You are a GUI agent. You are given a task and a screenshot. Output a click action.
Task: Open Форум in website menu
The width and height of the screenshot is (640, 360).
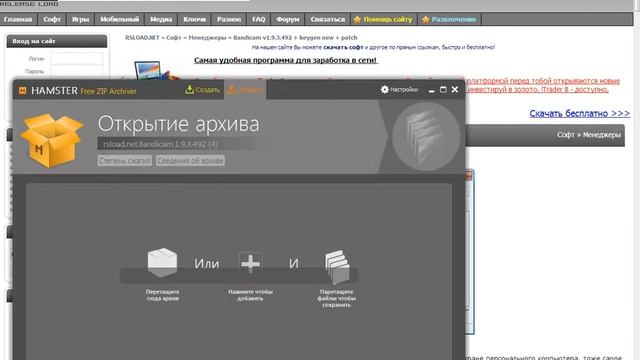tap(288, 19)
